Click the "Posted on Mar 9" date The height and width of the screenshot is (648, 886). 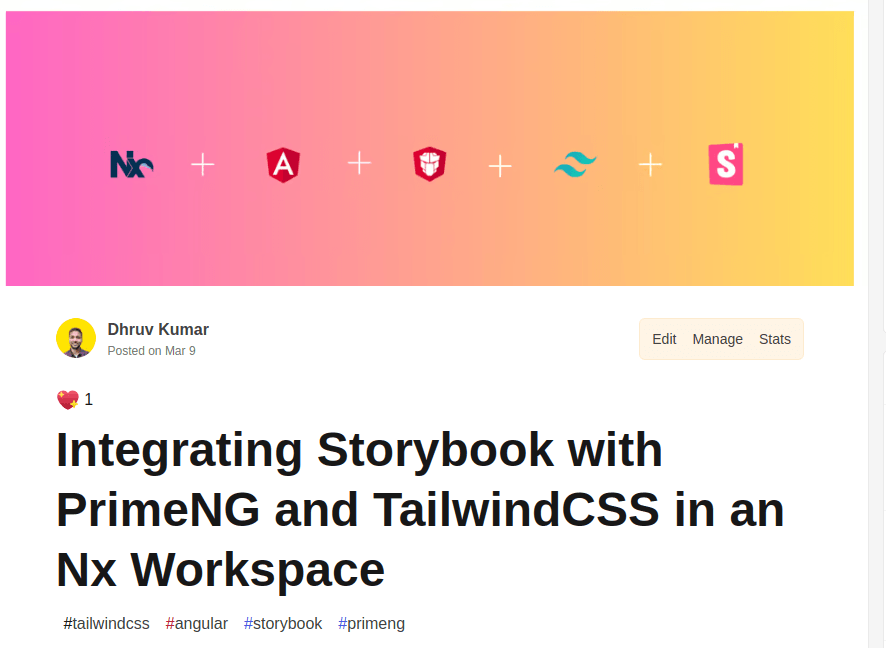click(x=151, y=351)
